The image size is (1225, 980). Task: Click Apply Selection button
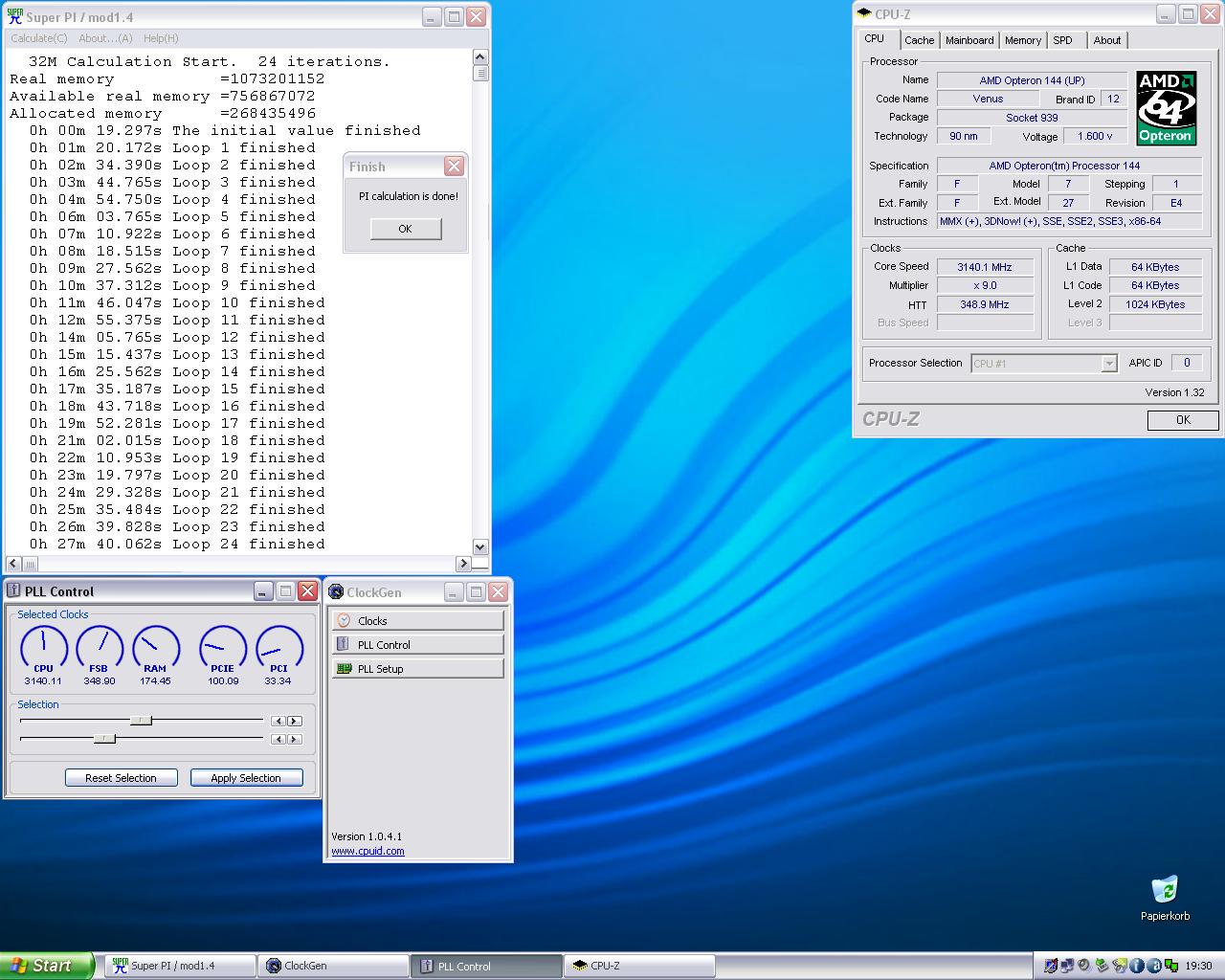click(246, 778)
